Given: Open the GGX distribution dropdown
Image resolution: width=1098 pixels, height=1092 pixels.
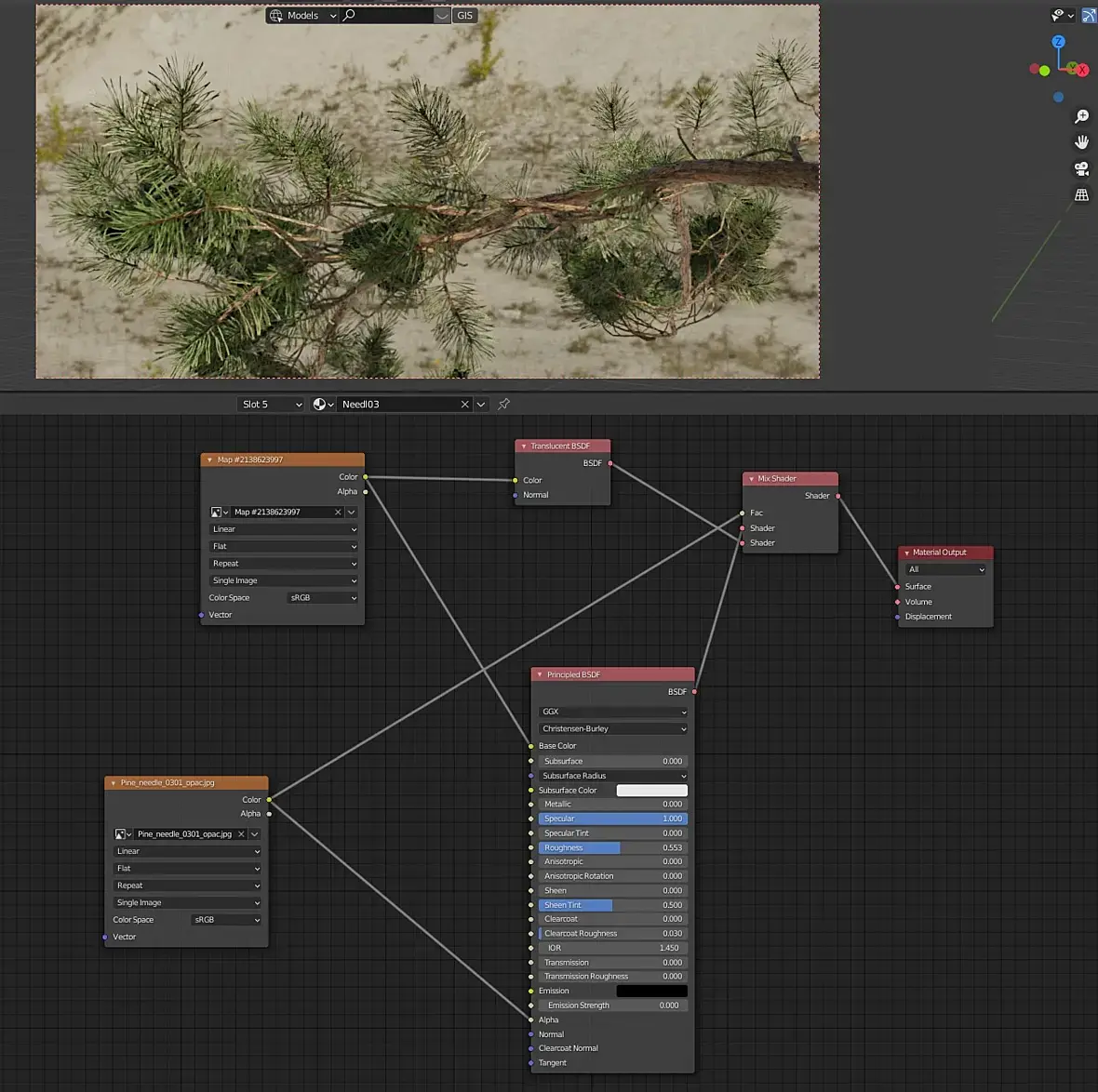Looking at the screenshot, I should 612,712.
